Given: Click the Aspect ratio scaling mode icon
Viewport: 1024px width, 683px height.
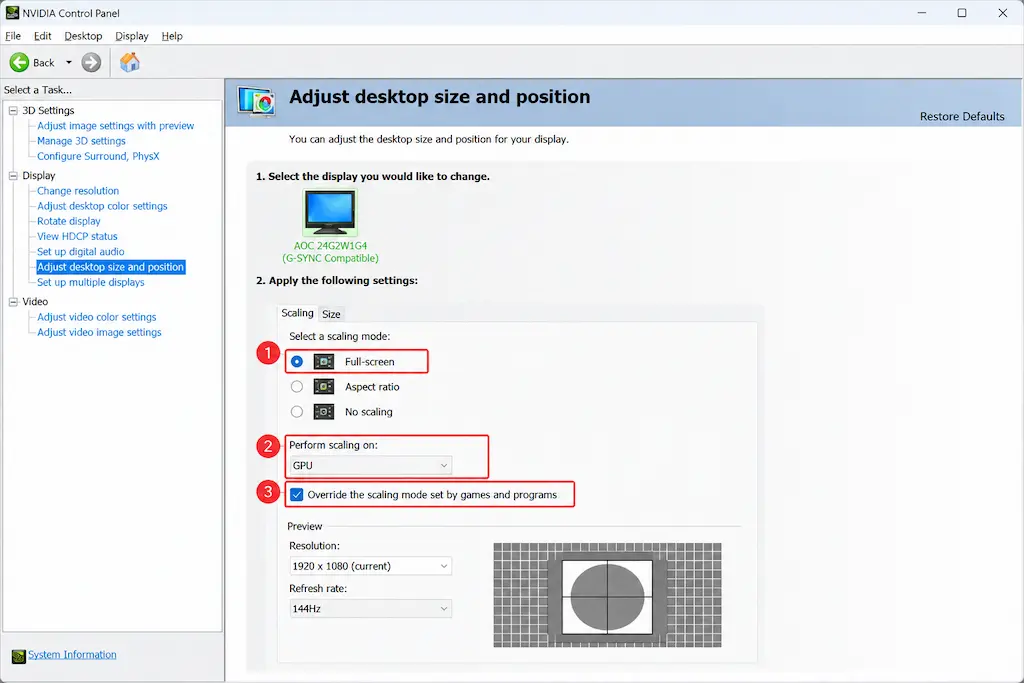Looking at the screenshot, I should tap(324, 387).
